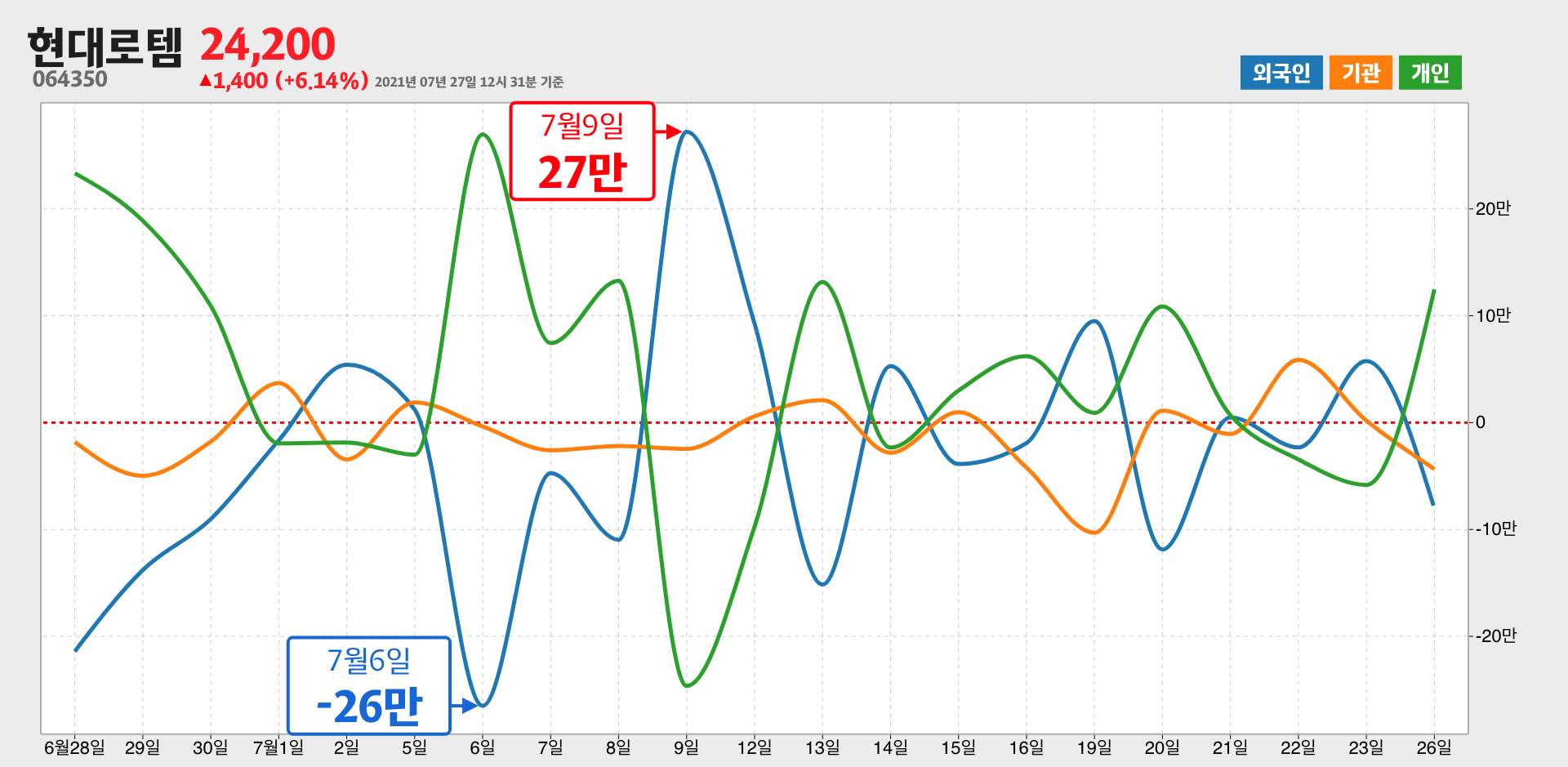This screenshot has height=767, width=1568.
Task: Click the 30일 x-axis label
Action: [210, 747]
